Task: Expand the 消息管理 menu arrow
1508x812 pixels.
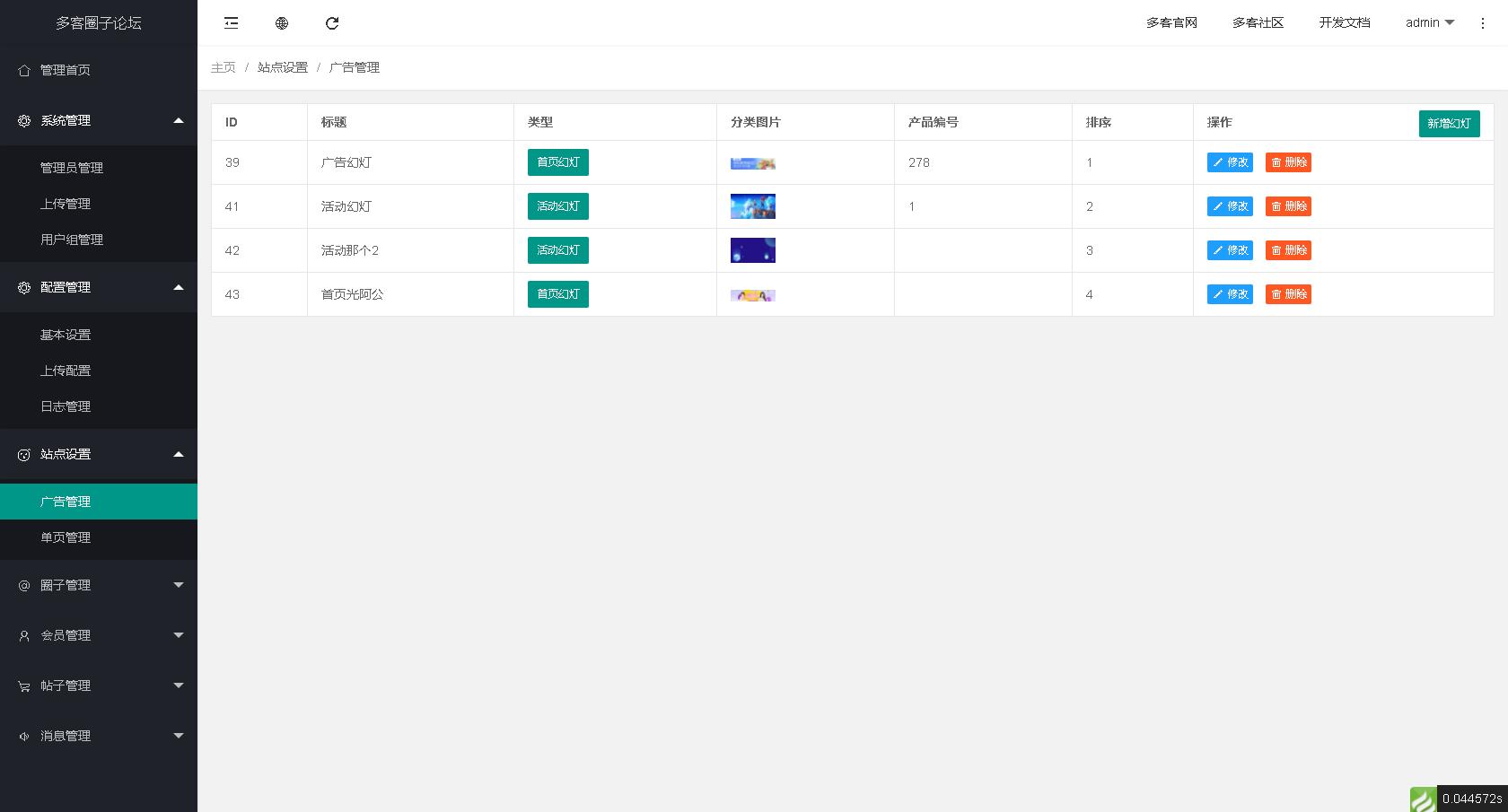Action: (x=179, y=736)
